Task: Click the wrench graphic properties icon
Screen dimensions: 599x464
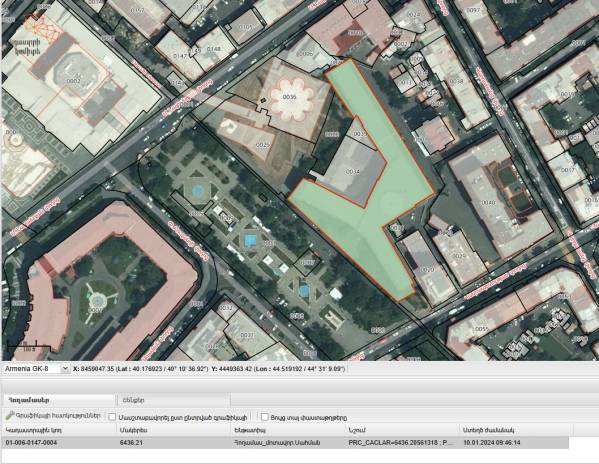Action: click(x=10, y=415)
